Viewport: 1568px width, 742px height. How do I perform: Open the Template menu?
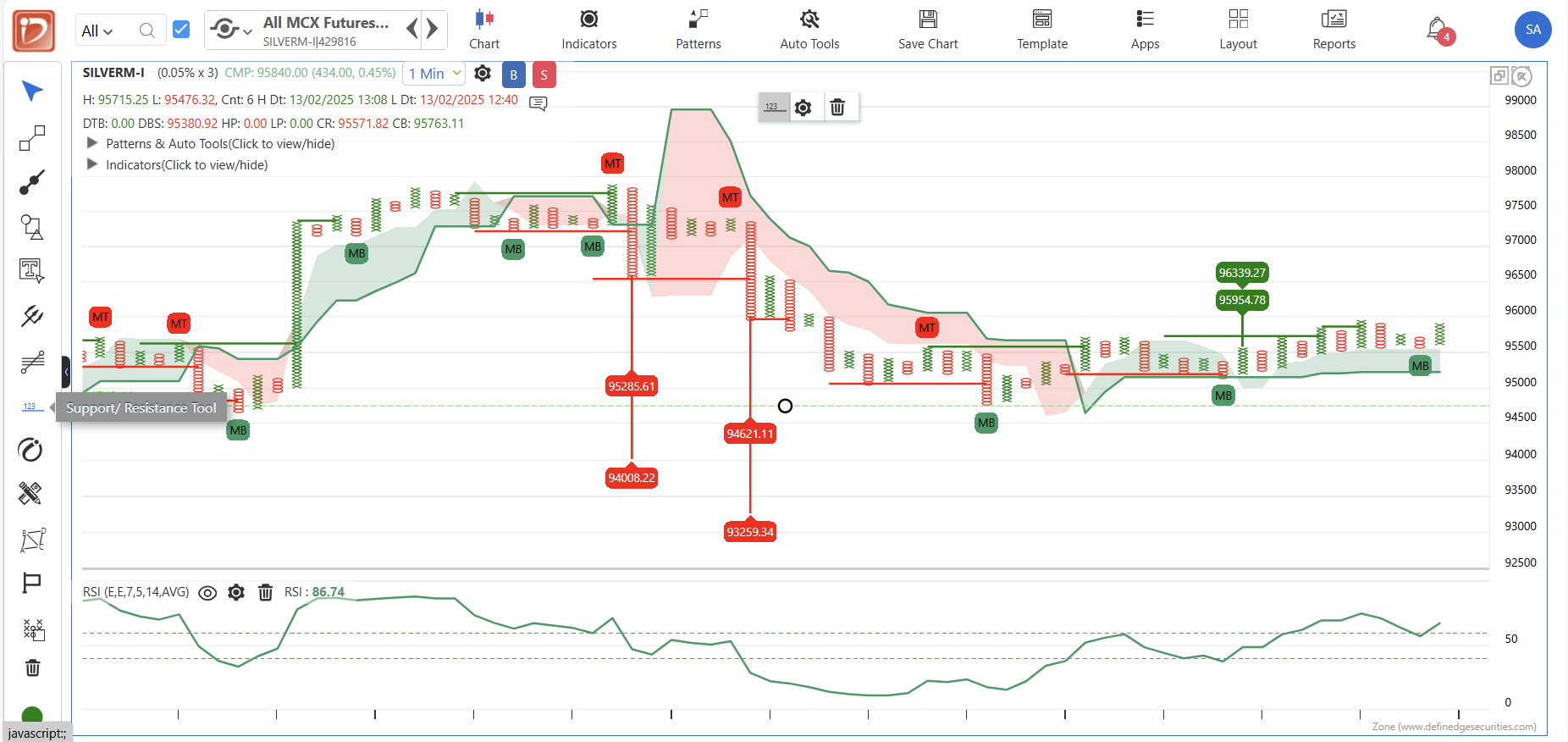pos(1042,30)
